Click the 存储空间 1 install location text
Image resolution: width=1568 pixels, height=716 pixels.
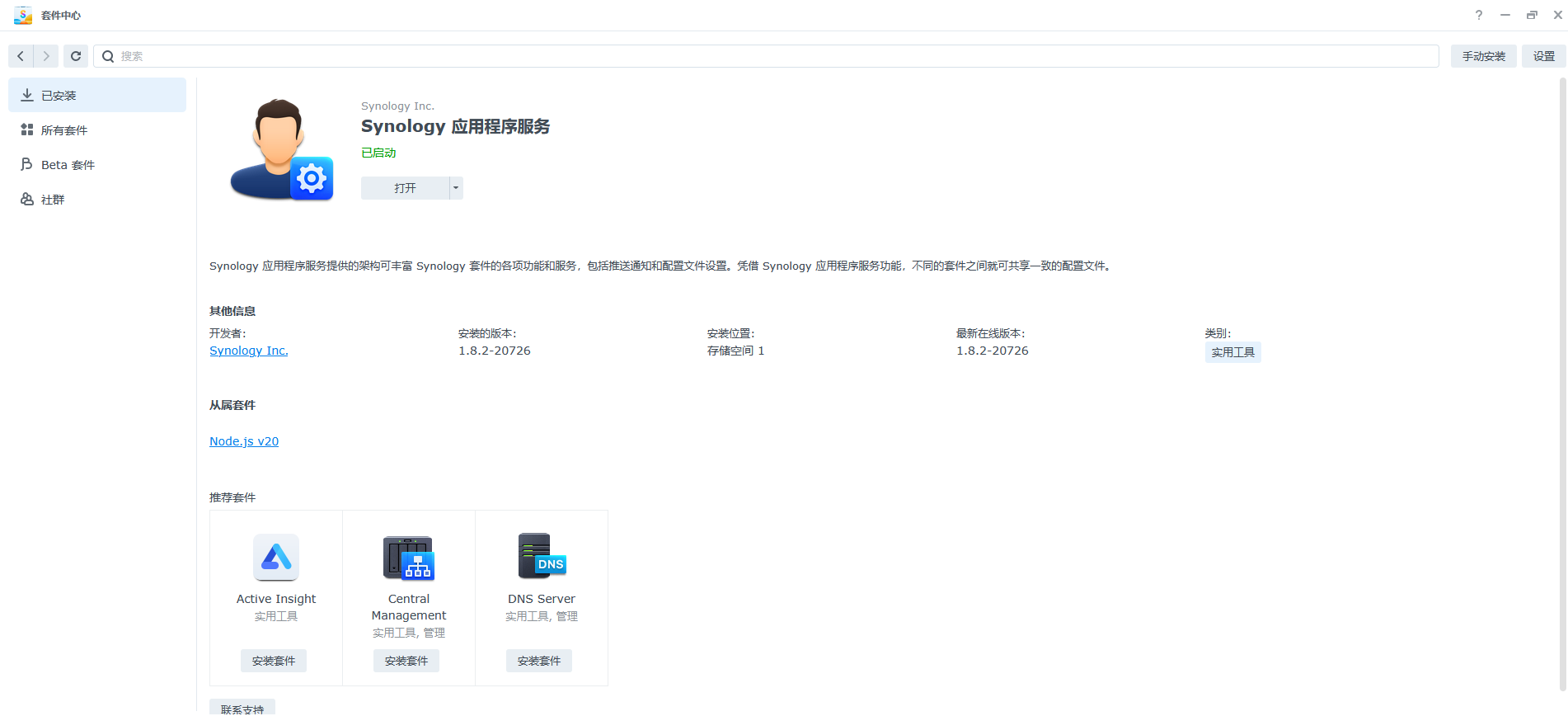click(x=735, y=351)
